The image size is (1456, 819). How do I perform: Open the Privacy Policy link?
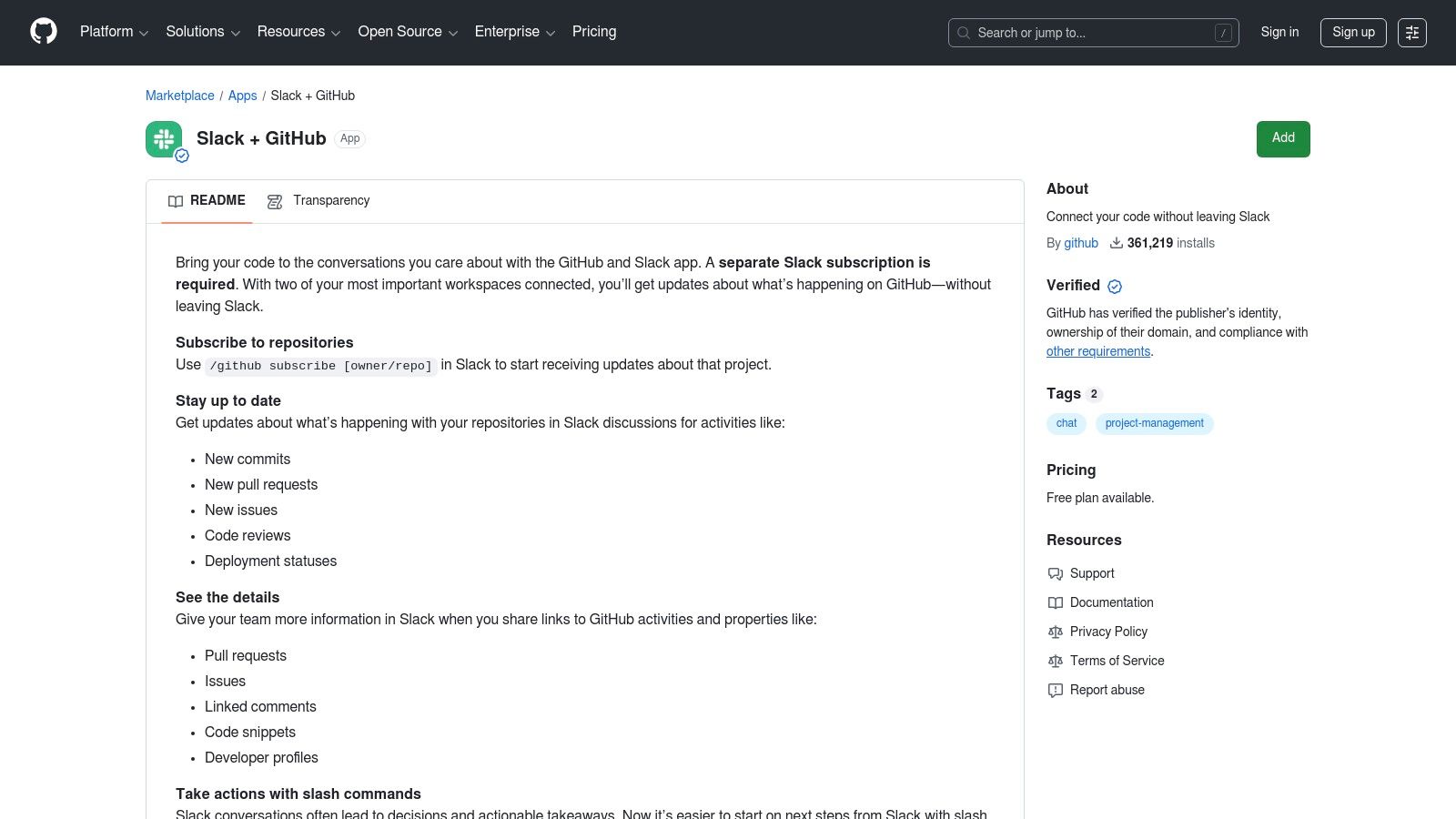(x=1108, y=632)
